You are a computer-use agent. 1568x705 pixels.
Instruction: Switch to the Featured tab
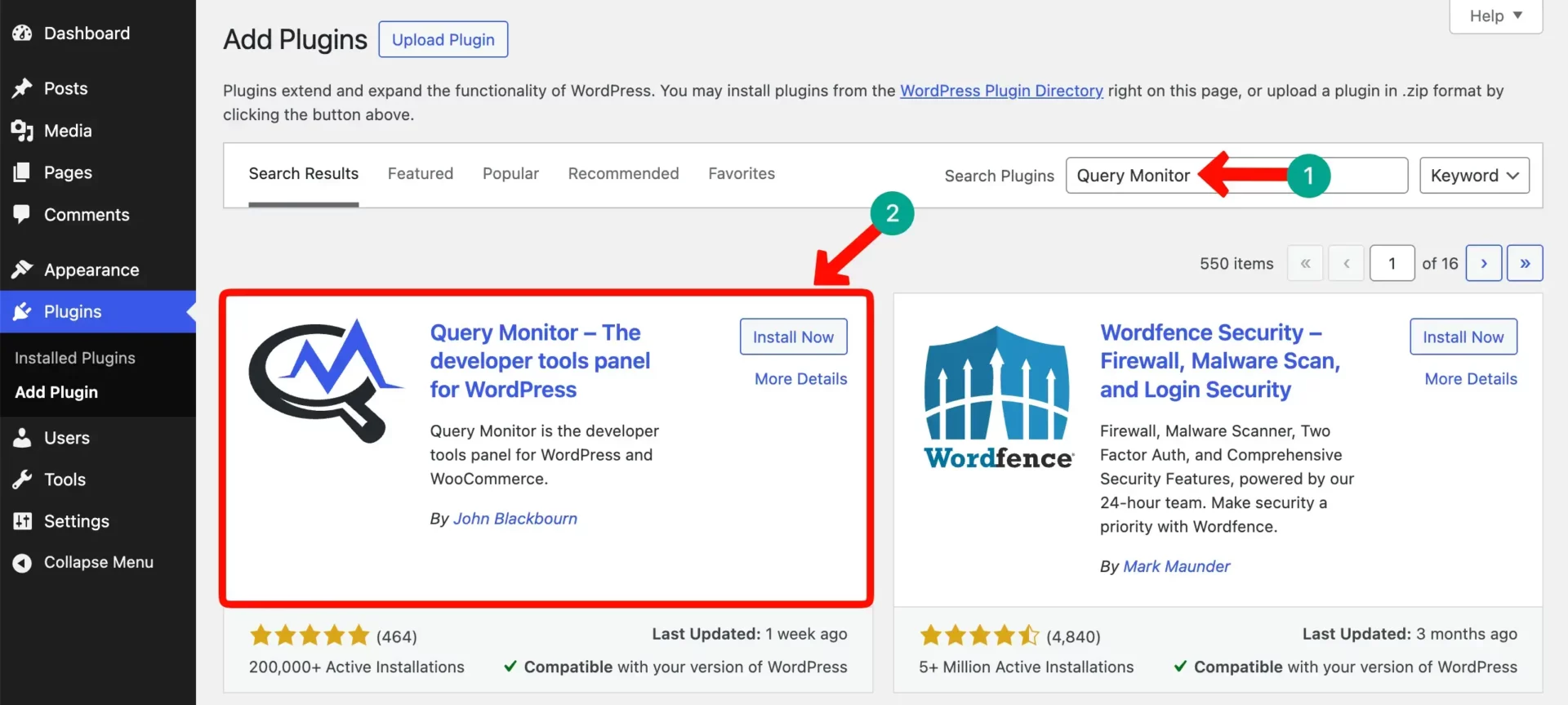coord(421,174)
